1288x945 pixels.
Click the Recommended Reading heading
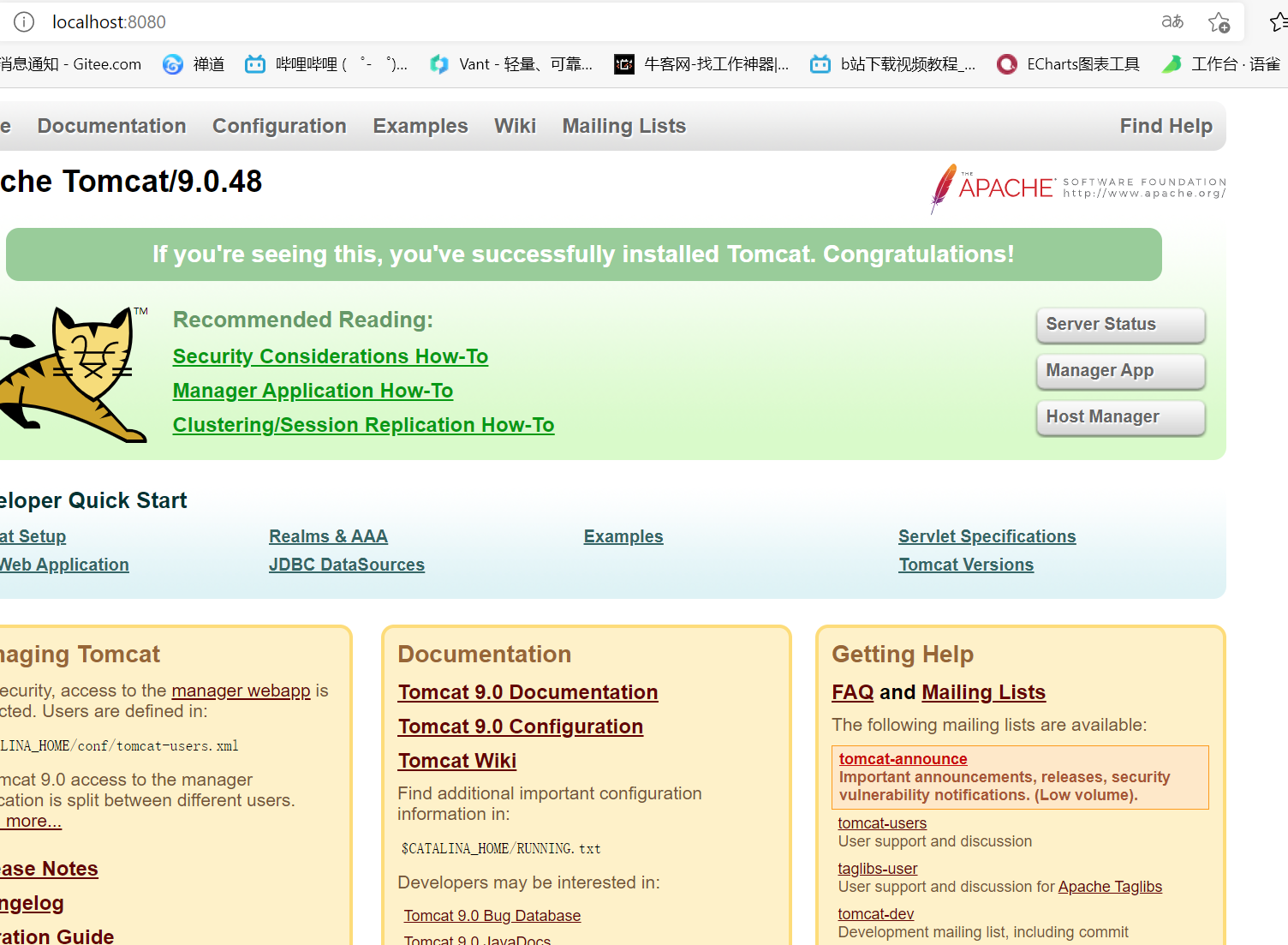(x=303, y=320)
